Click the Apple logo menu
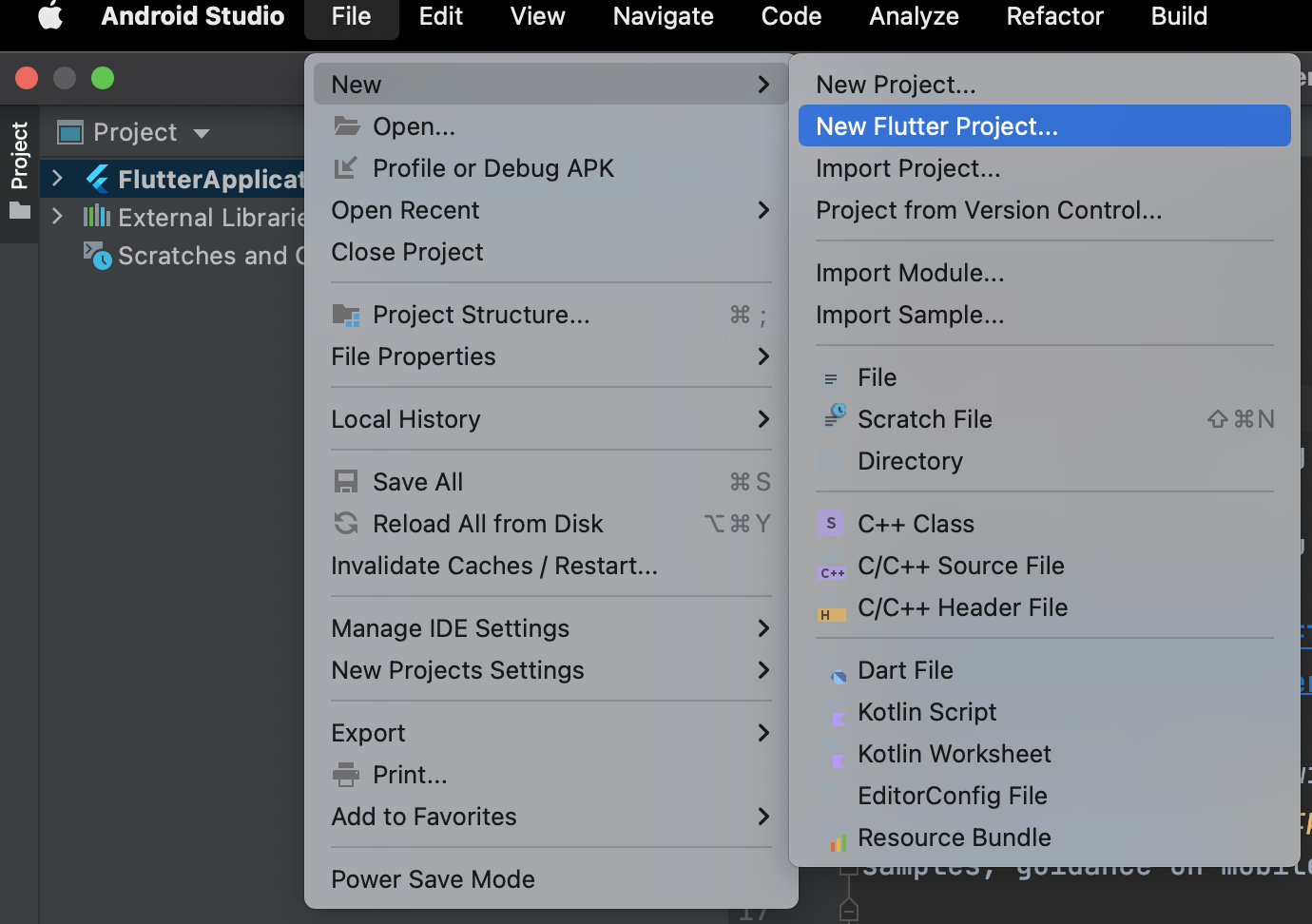This screenshot has width=1312, height=924. (x=50, y=16)
